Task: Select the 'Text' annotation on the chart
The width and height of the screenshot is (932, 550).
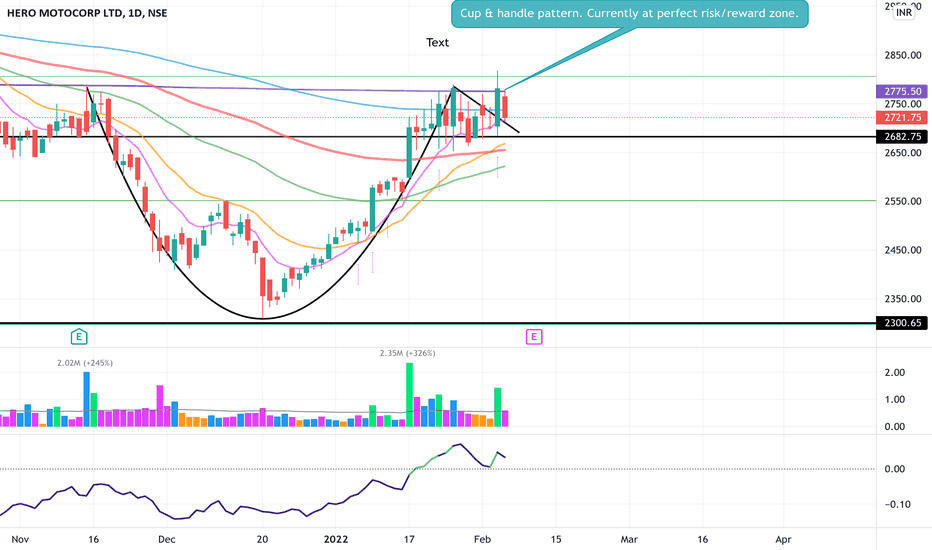Action: 437,43
